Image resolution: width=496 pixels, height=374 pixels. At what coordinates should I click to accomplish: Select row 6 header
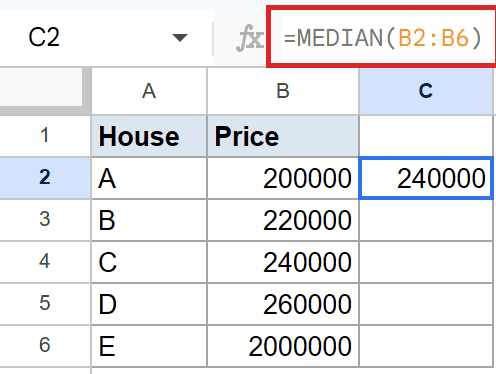coord(45,346)
